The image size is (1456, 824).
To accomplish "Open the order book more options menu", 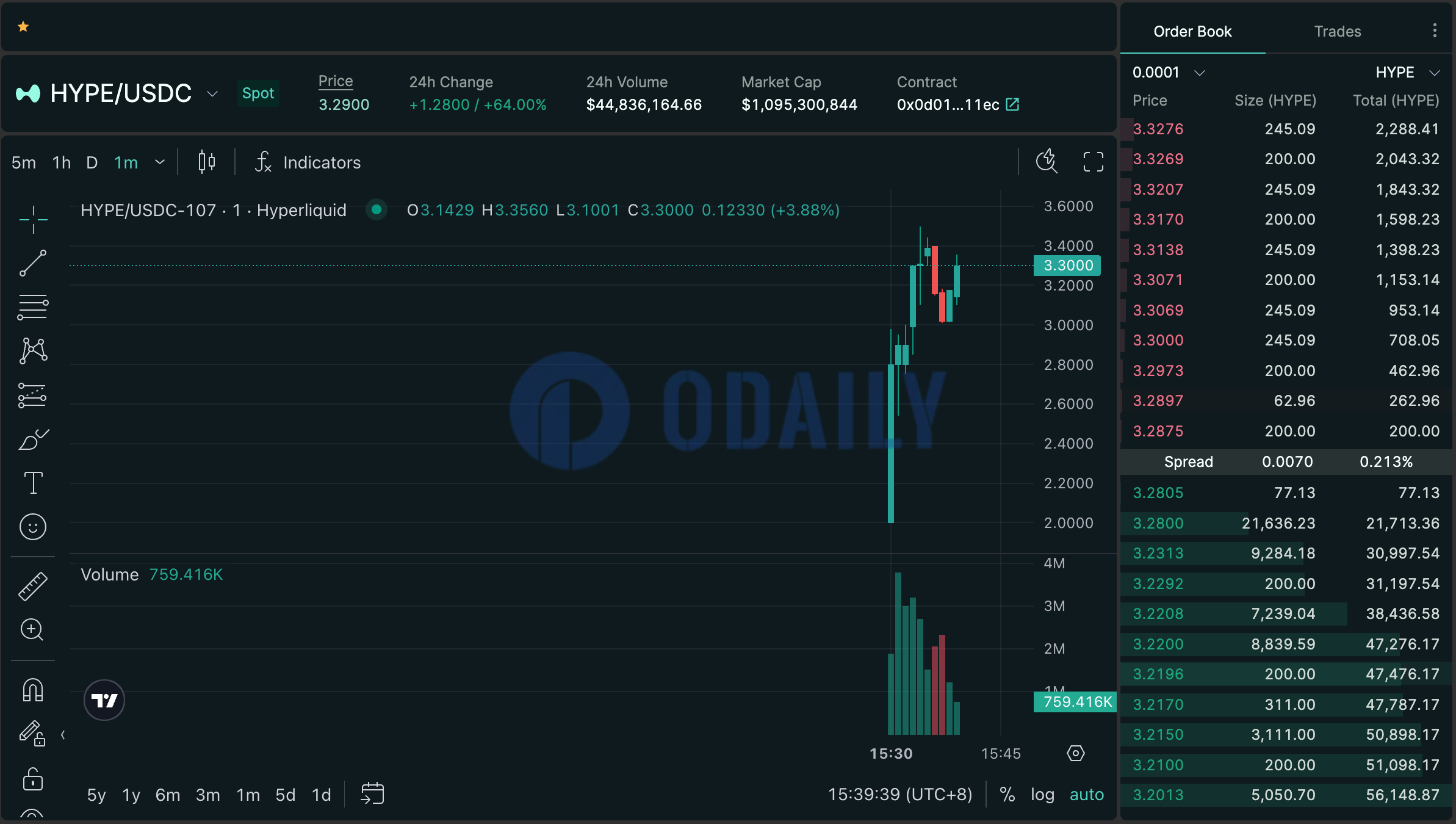I will [1435, 31].
